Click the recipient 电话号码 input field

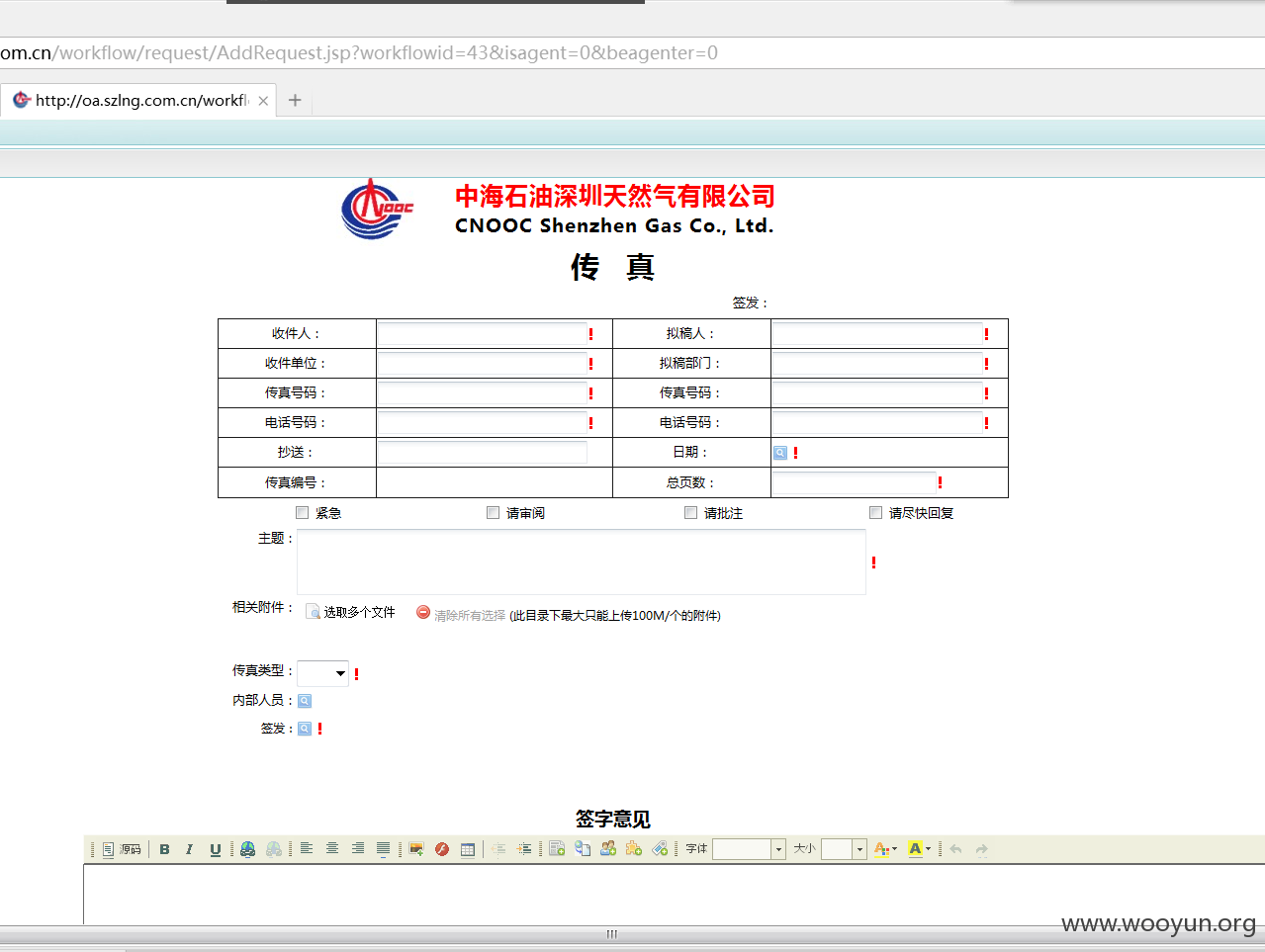tap(482, 423)
